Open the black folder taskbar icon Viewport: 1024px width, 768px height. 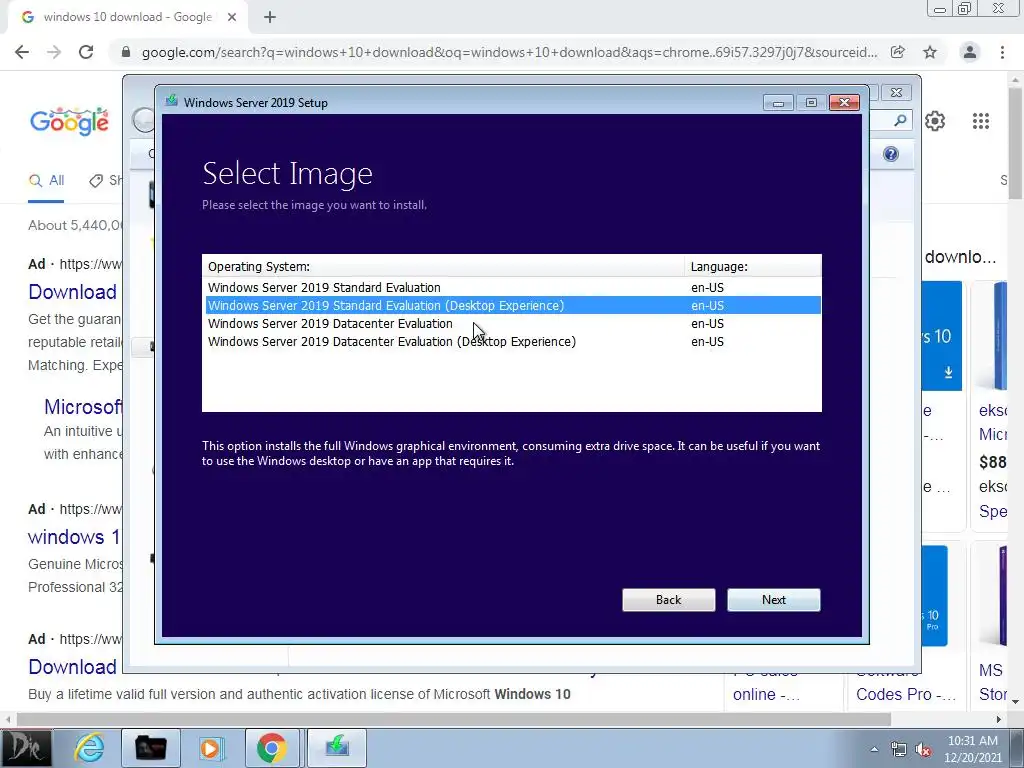150,748
